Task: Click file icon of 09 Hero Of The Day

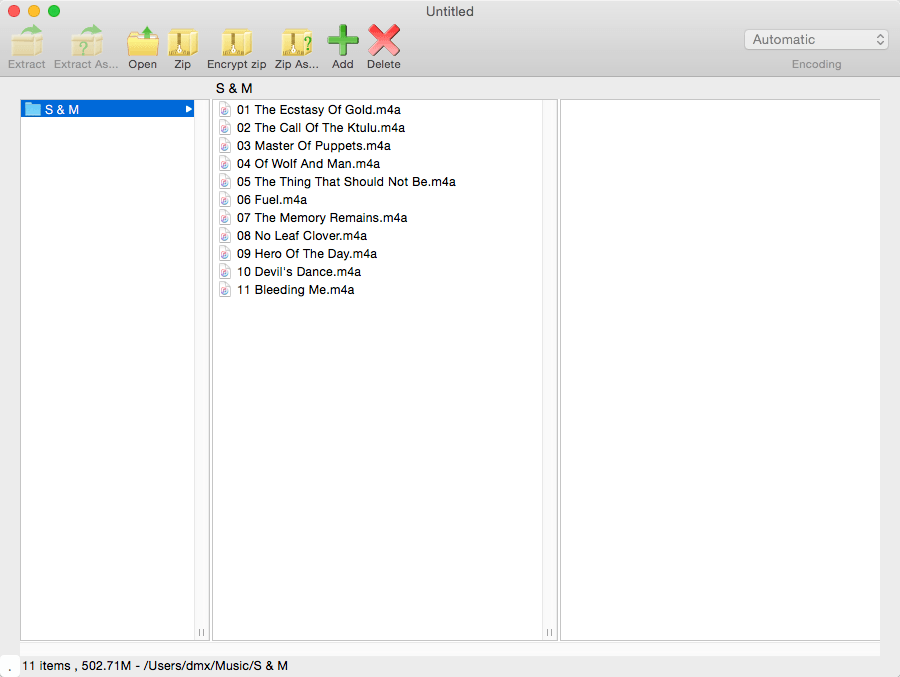Action: pos(225,254)
